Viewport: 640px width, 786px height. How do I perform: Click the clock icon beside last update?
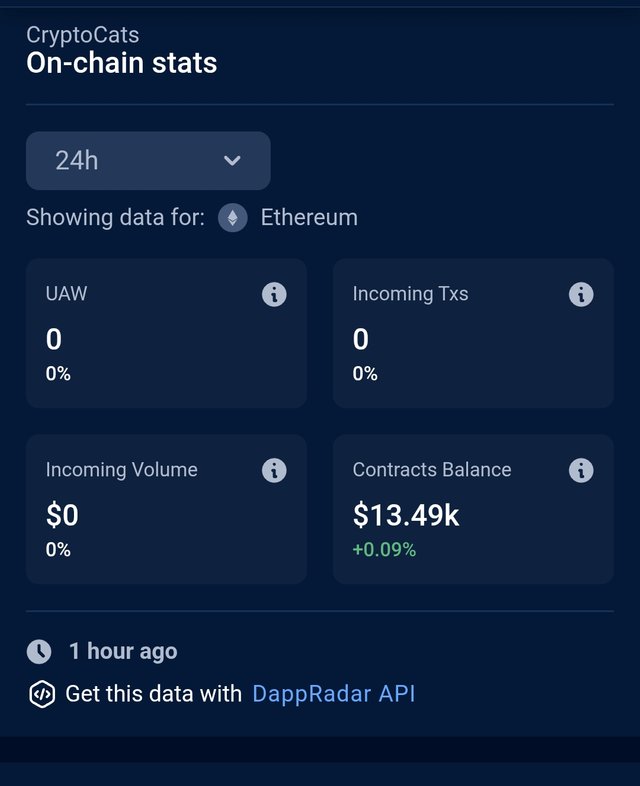(39, 651)
